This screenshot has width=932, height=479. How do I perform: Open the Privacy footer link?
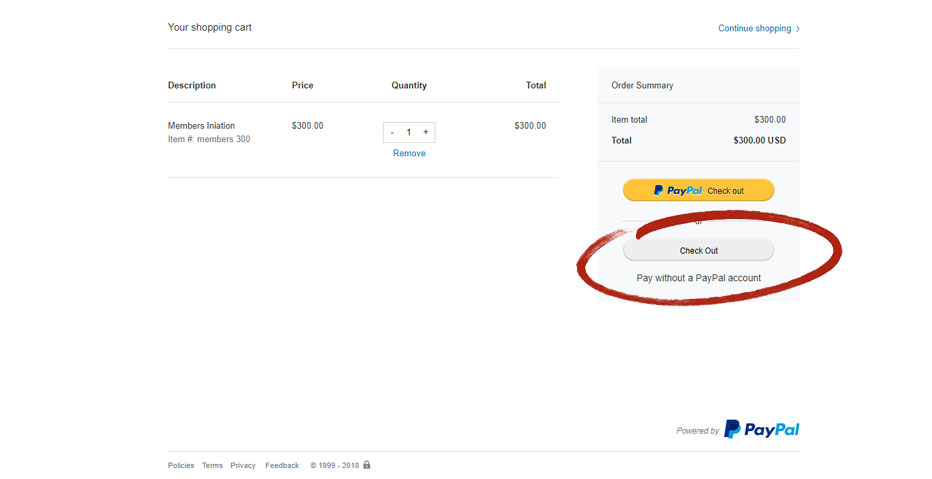click(x=243, y=465)
